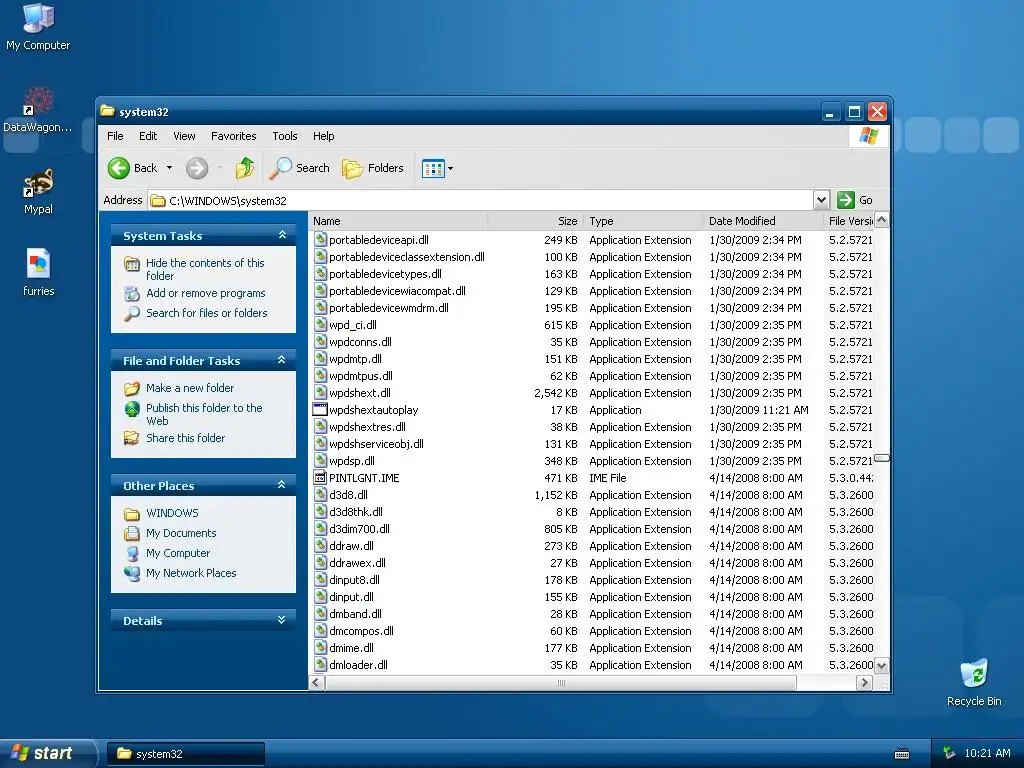Click Publish this folder to the Web
Screen dimensions: 1024x768
click(204, 414)
